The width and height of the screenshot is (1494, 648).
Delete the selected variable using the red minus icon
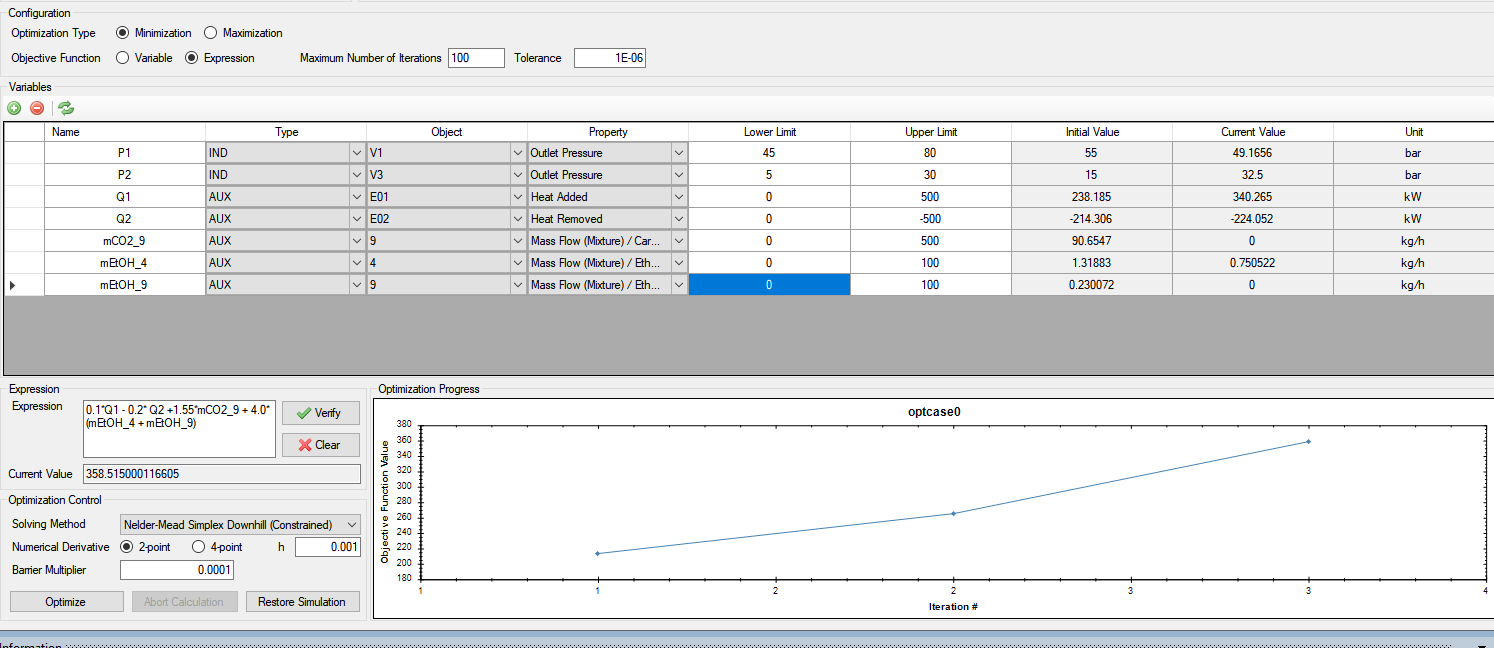pos(37,108)
